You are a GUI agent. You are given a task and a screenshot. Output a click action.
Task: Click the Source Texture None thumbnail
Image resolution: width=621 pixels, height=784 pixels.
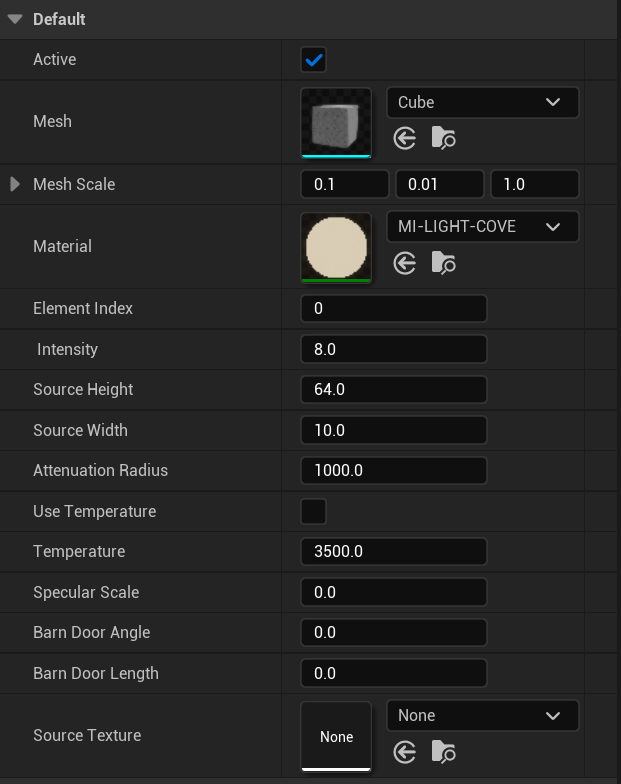(x=336, y=736)
